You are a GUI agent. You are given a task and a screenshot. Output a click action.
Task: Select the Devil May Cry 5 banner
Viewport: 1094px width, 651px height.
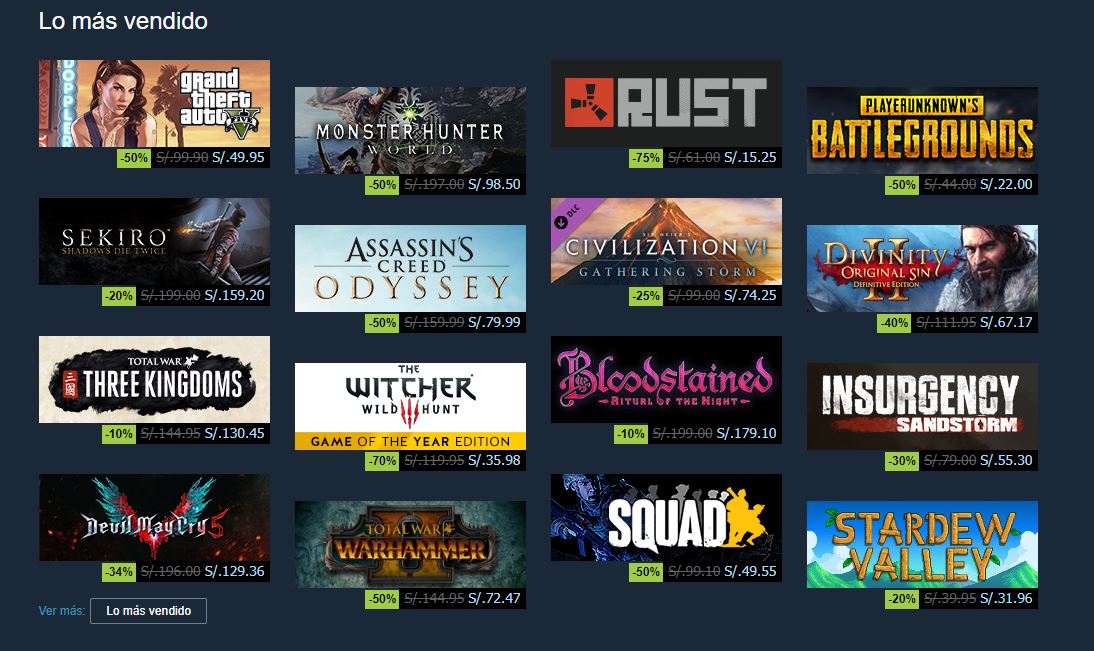[154, 518]
